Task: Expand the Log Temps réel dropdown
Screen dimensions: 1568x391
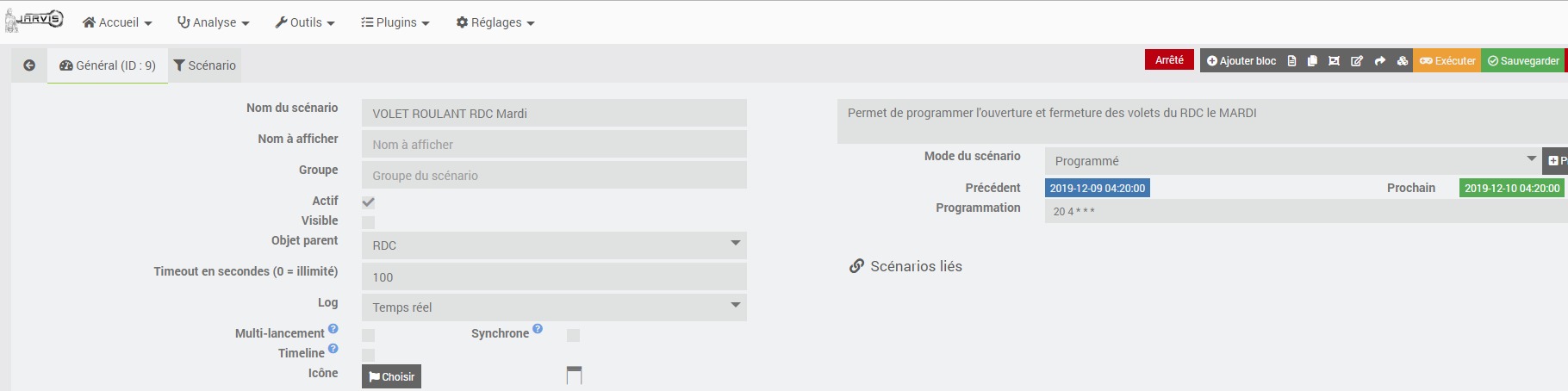Action: 554,307
